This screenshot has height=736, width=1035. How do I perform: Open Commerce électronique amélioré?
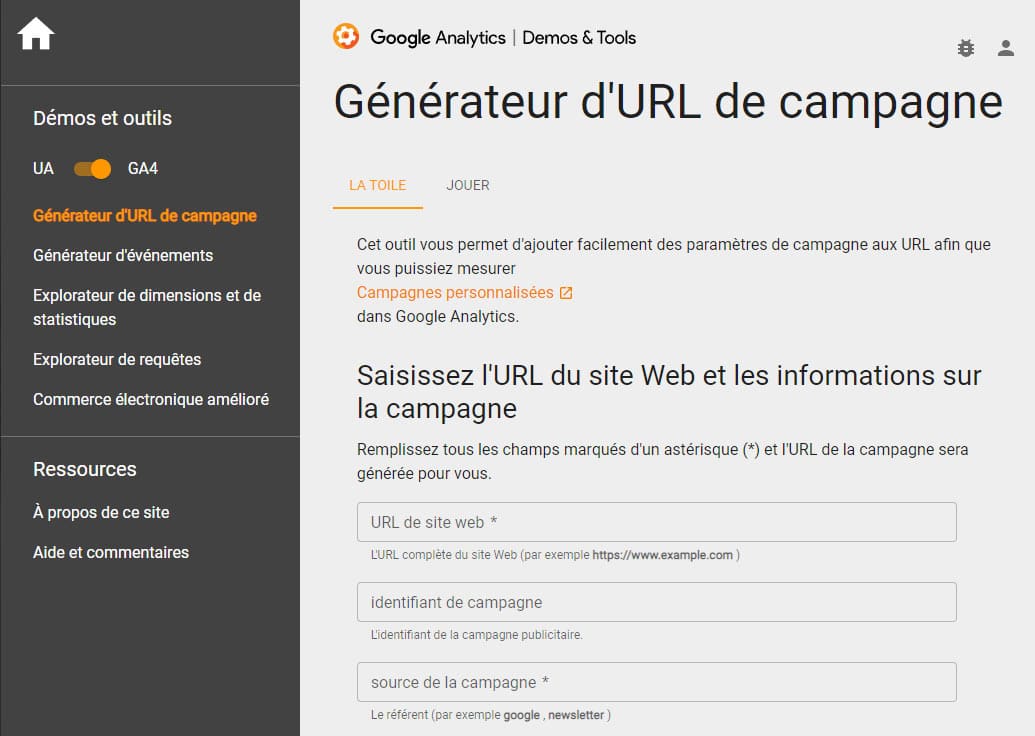click(151, 400)
